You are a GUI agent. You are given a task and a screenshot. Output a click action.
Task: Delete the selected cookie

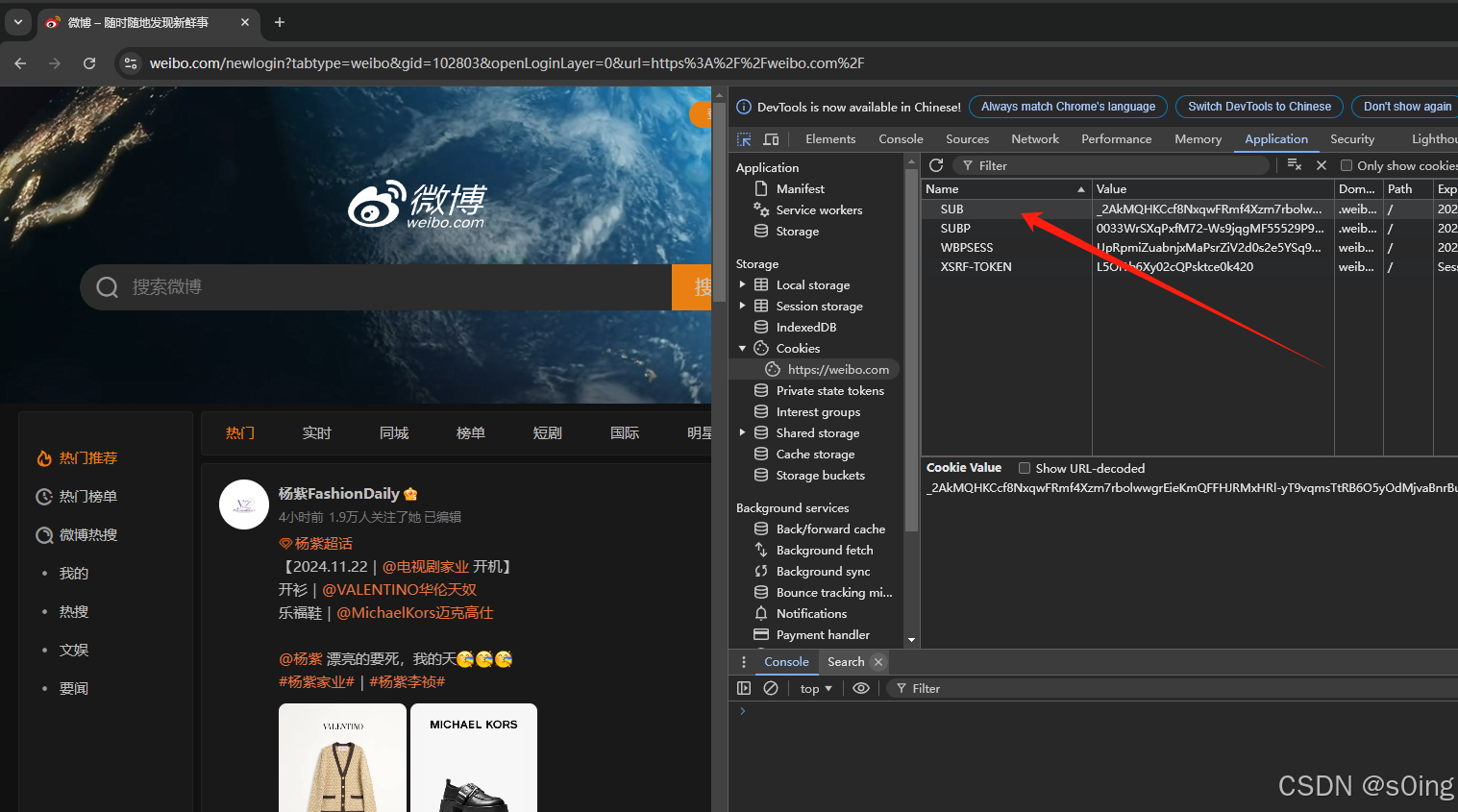click(1322, 165)
